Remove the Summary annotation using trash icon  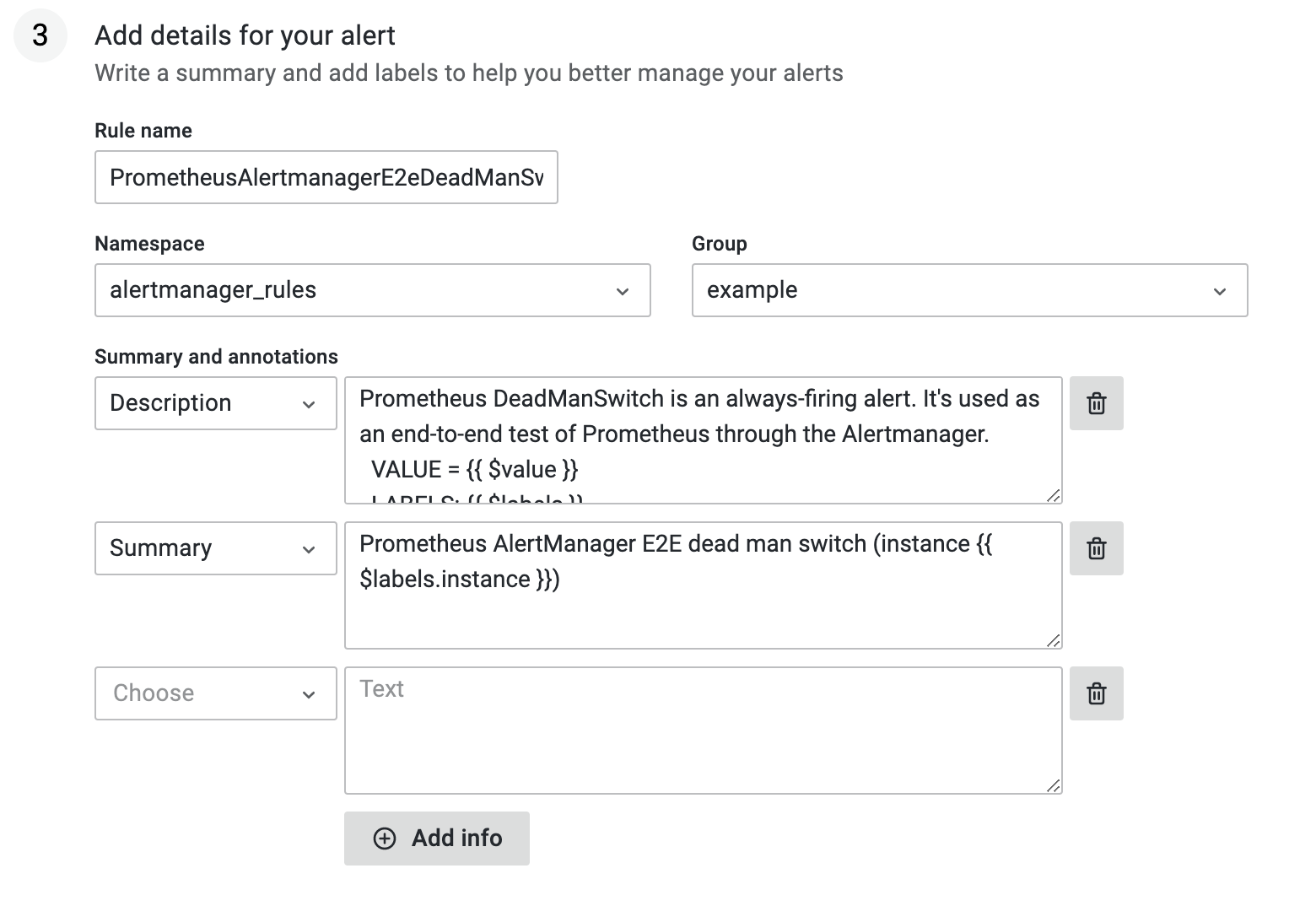1096,548
